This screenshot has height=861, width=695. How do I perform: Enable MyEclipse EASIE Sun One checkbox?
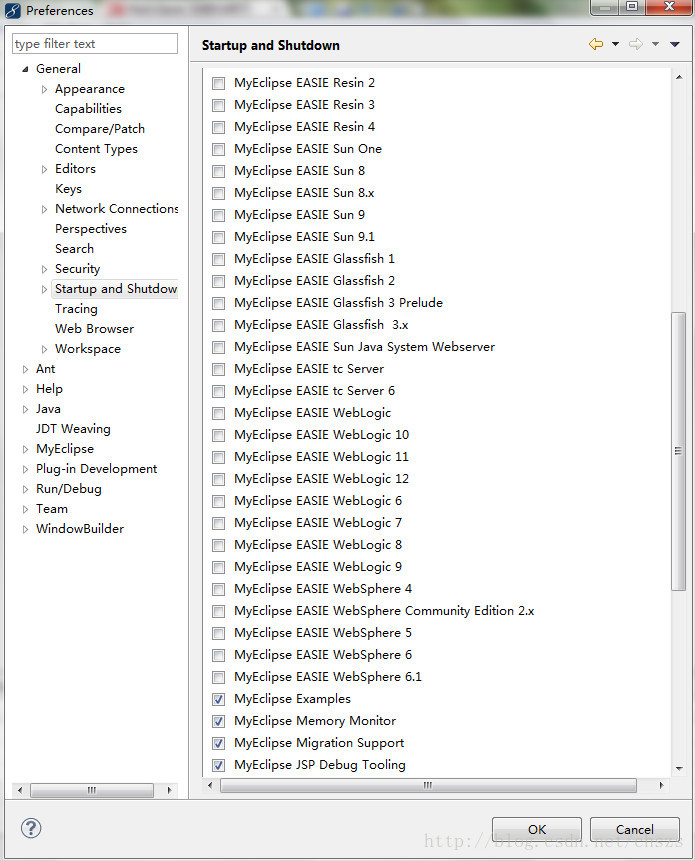[x=218, y=149]
